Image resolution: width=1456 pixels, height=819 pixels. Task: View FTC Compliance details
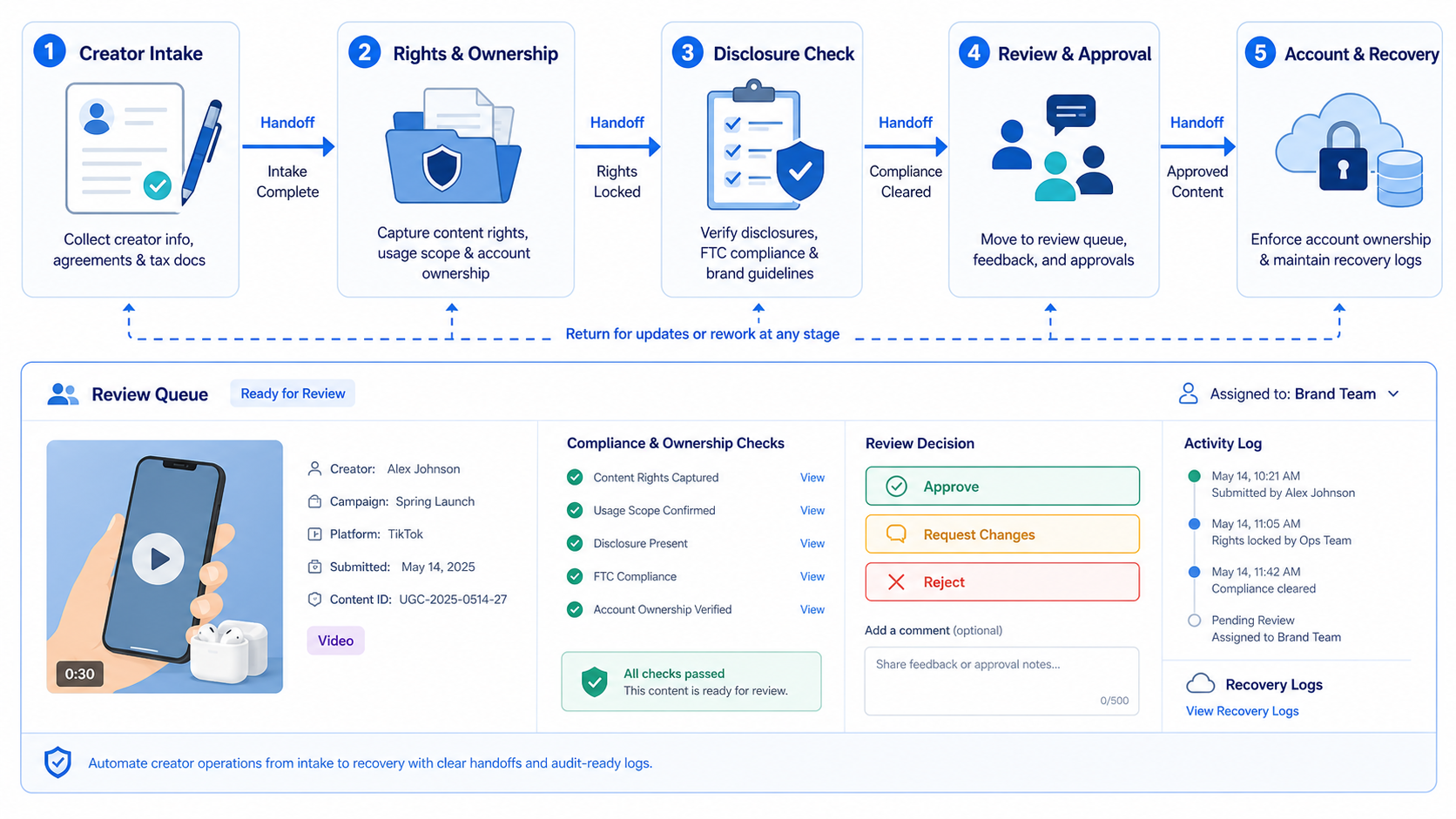pyautogui.click(x=812, y=577)
